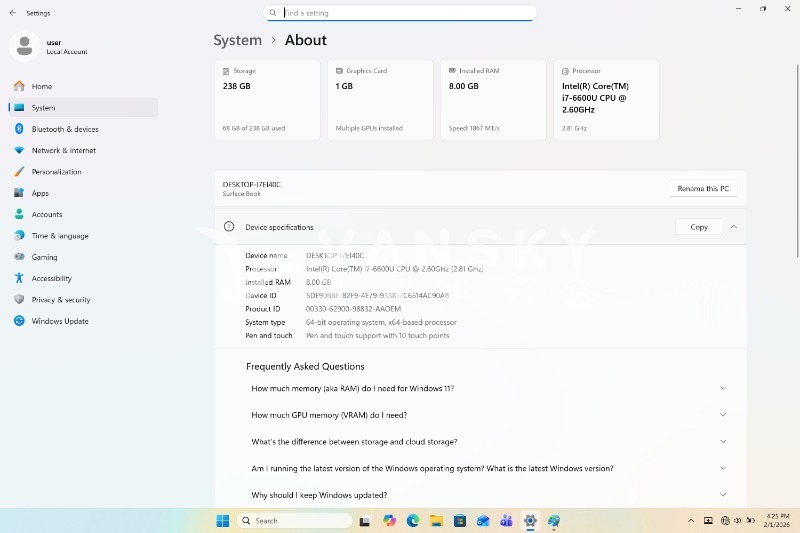Click the Settings gear taskbar icon
The width and height of the screenshot is (800, 533).
(530, 521)
